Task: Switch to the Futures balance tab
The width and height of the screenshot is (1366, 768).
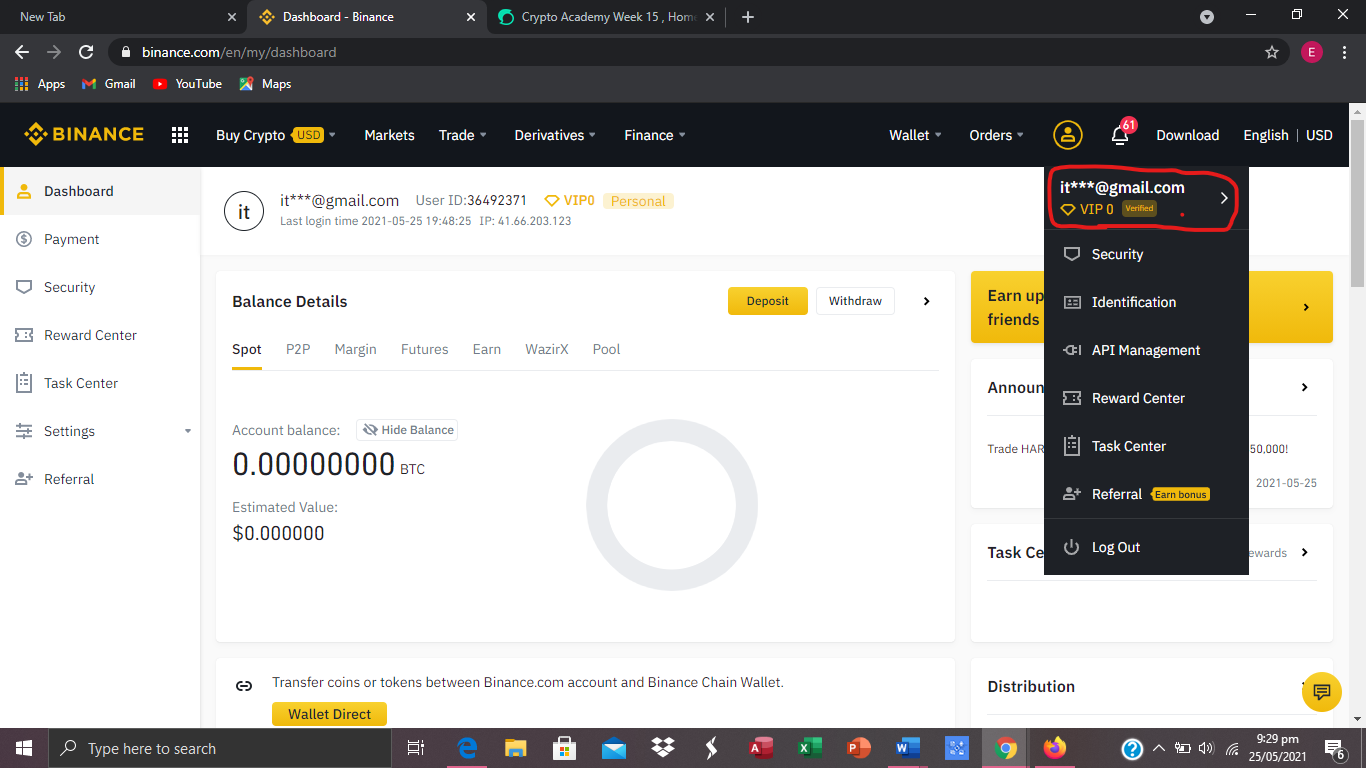Action: 425,349
